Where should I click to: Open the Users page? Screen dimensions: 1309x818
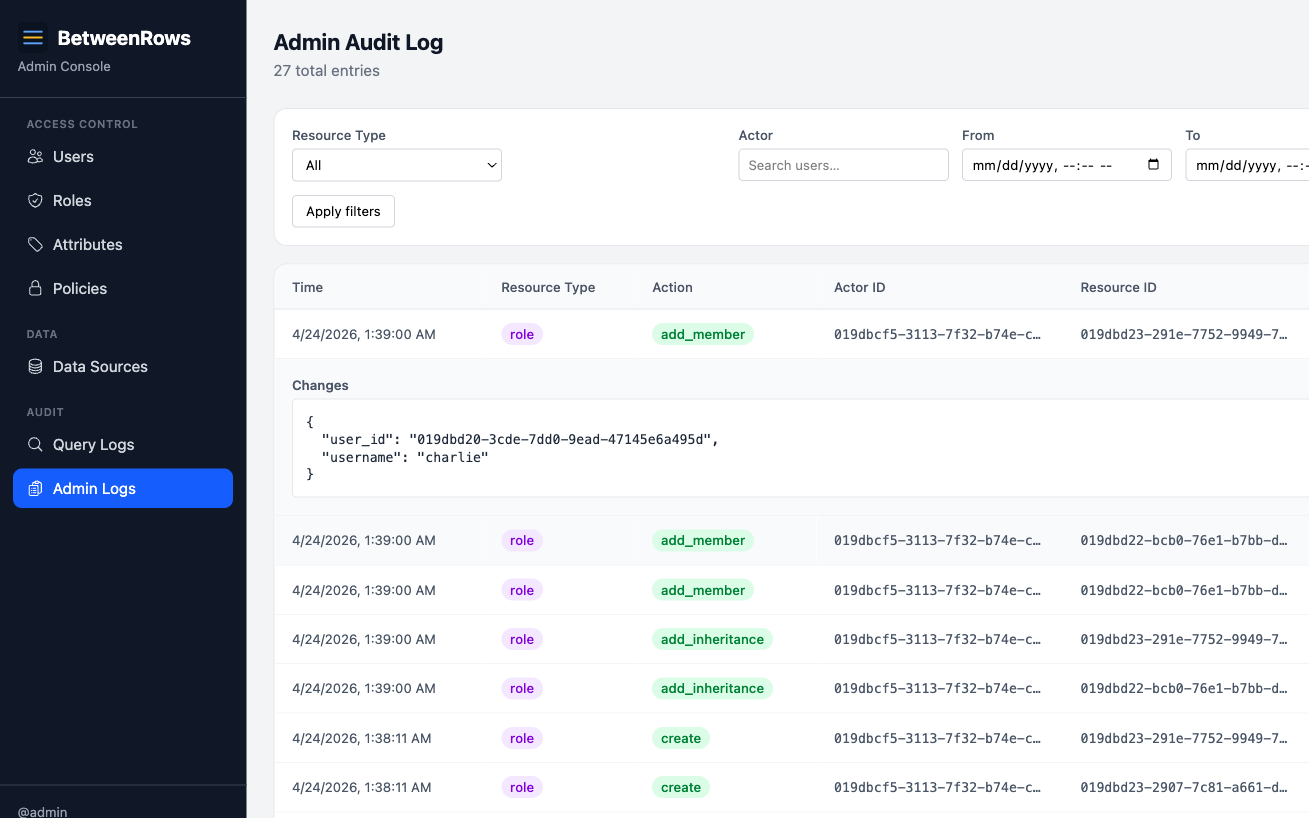(123, 157)
